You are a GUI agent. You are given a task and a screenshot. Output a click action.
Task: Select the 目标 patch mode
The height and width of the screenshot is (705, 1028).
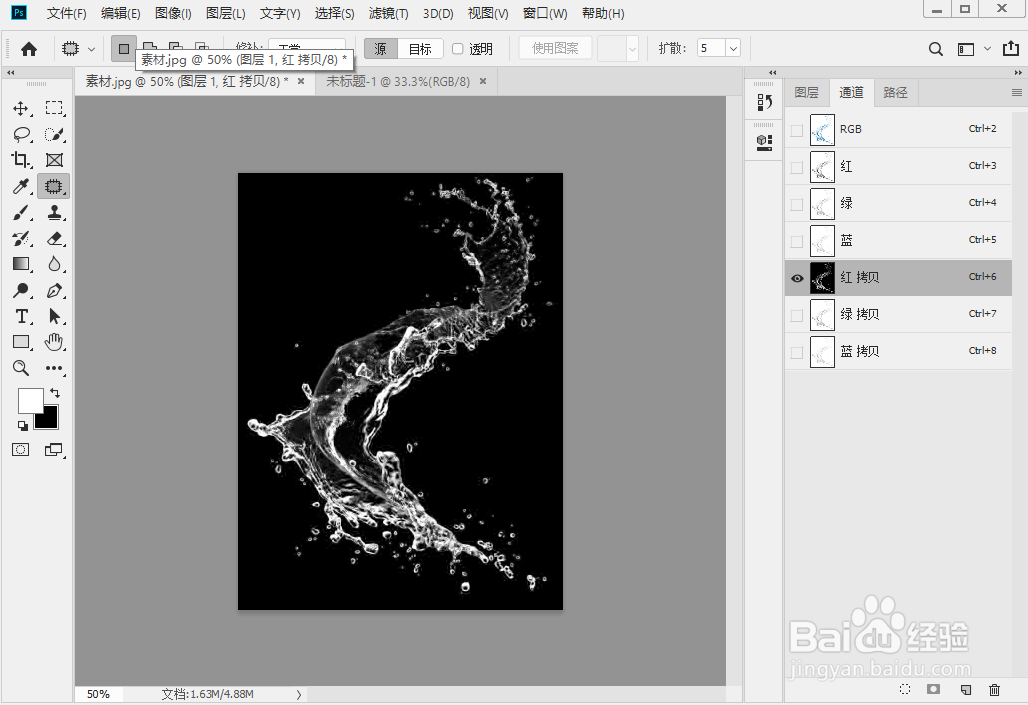click(420, 49)
